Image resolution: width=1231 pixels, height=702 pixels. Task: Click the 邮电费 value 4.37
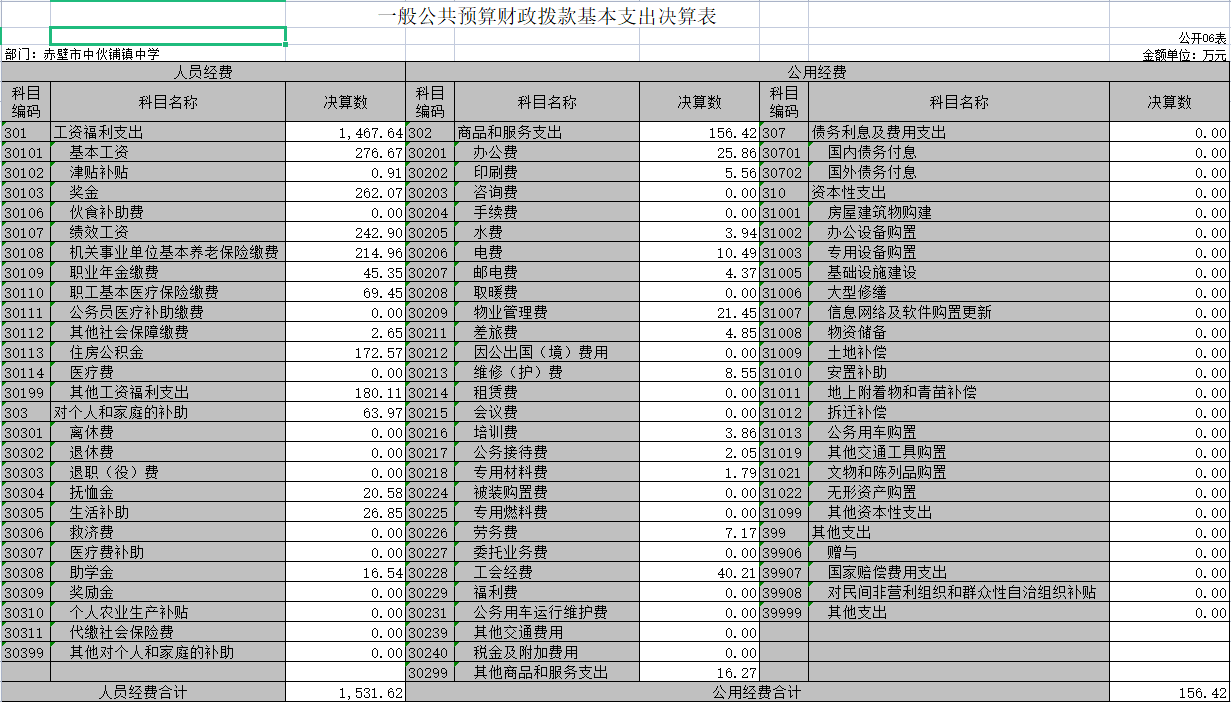tap(700, 272)
